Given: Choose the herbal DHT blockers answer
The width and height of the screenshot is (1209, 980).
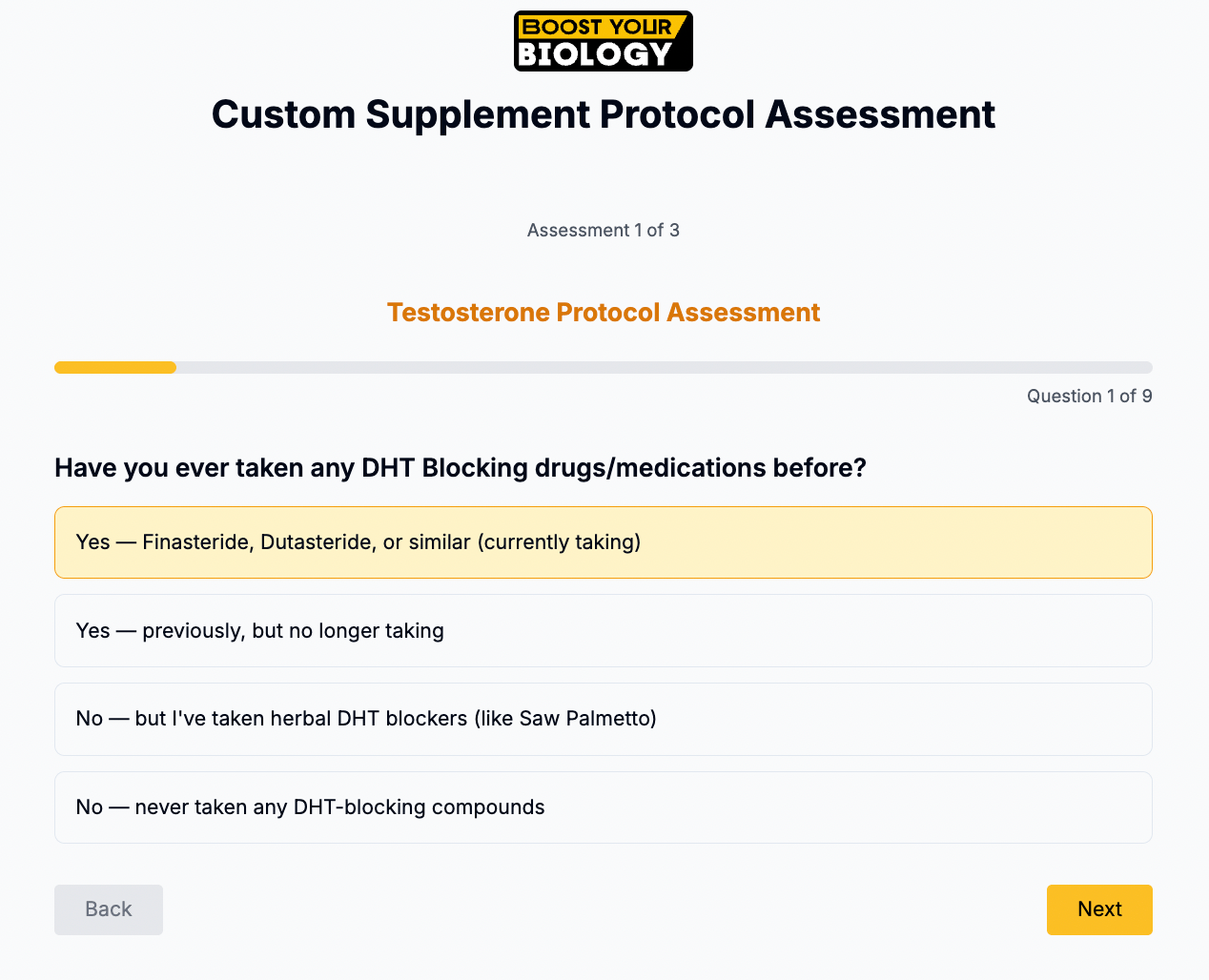Looking at the screenshot, I should (x=604, y=719).
